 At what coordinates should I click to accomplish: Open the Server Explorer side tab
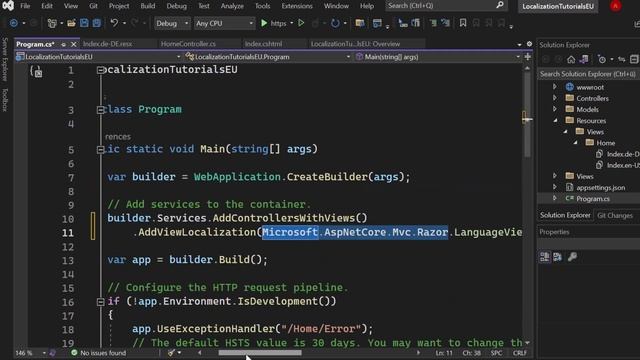(x=5, y=60)
